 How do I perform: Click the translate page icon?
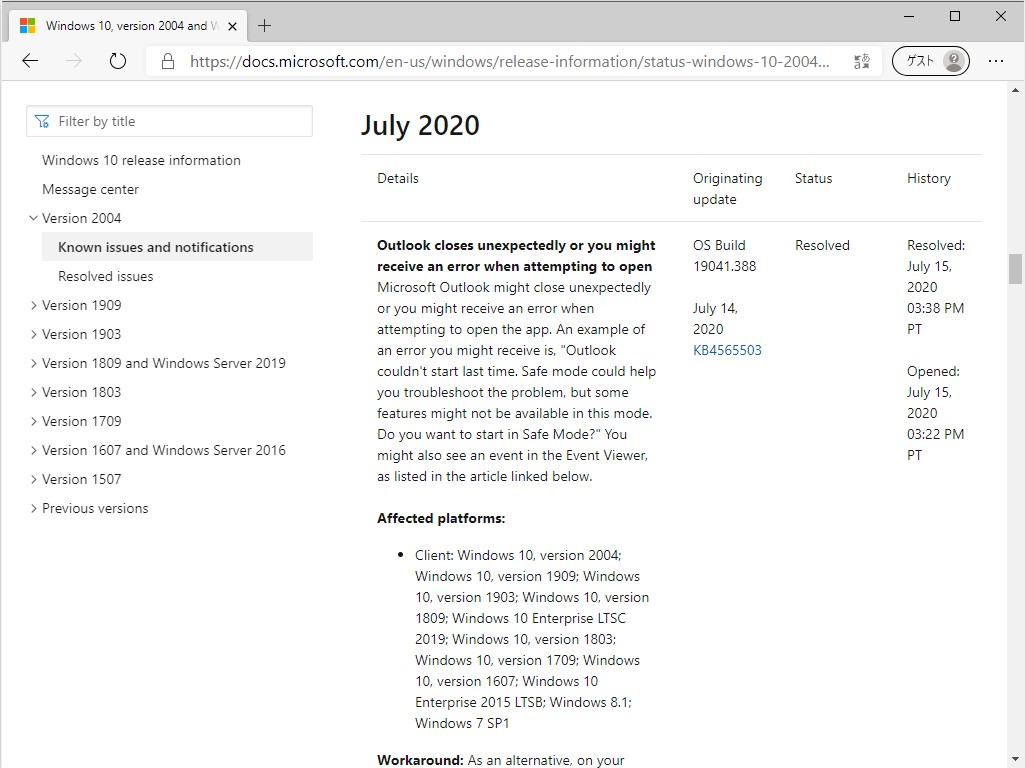coord(861,61)
